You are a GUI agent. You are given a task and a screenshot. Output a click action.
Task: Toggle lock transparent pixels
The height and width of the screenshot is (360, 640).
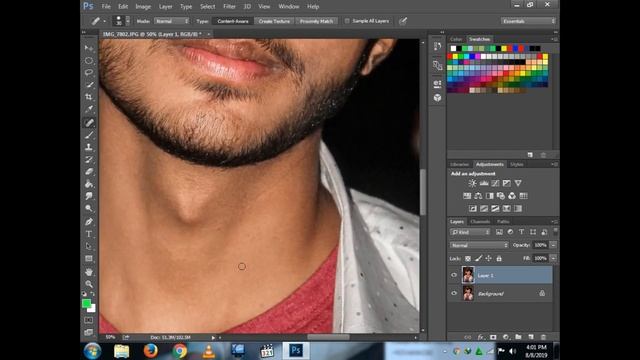click(x=468, y=258)
